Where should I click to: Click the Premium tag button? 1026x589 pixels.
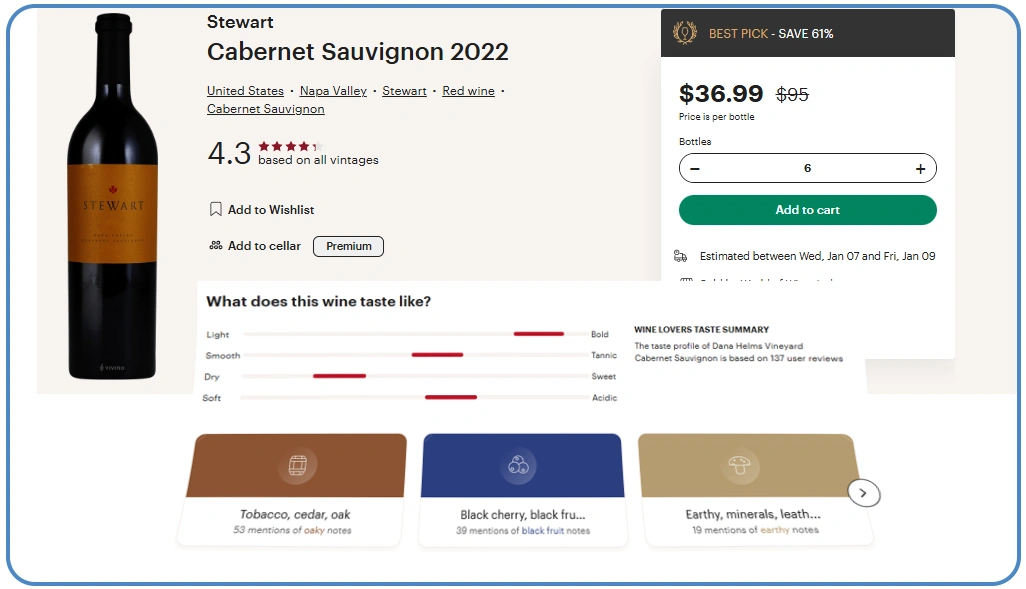click(348, 246)
